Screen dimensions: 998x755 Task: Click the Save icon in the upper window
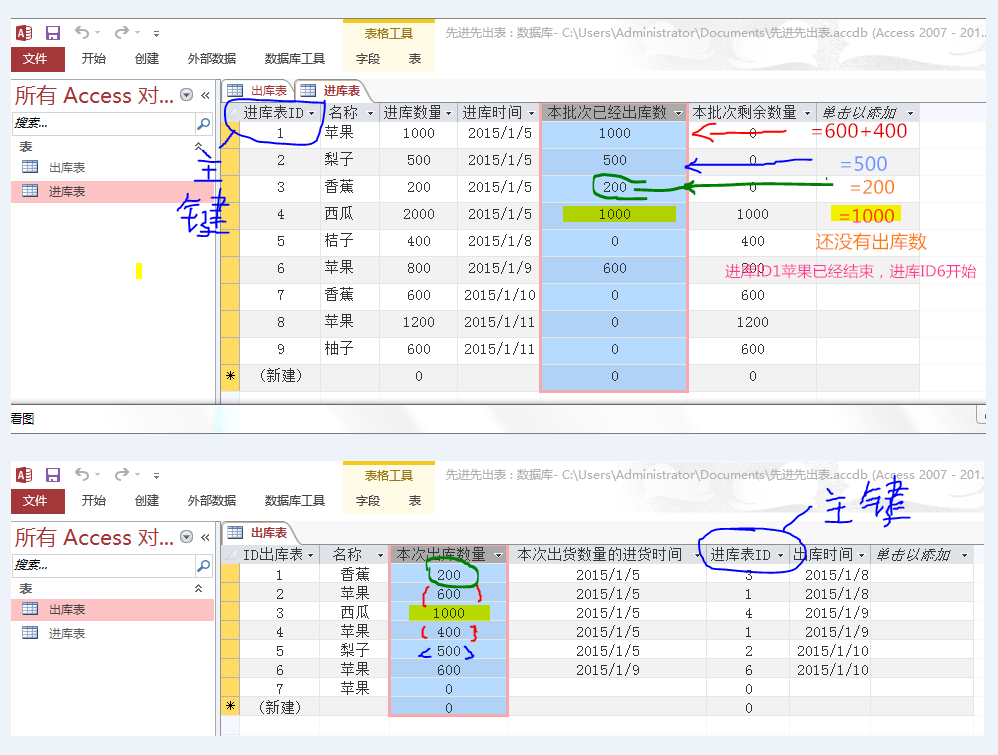coord(53,33)
